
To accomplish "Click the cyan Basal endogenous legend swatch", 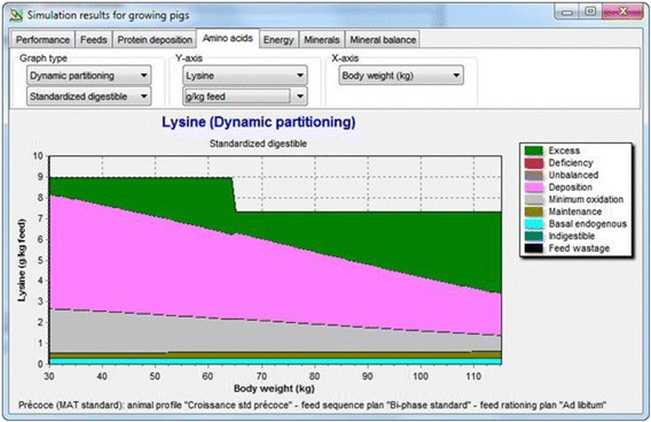I will (x=533, y=224).
